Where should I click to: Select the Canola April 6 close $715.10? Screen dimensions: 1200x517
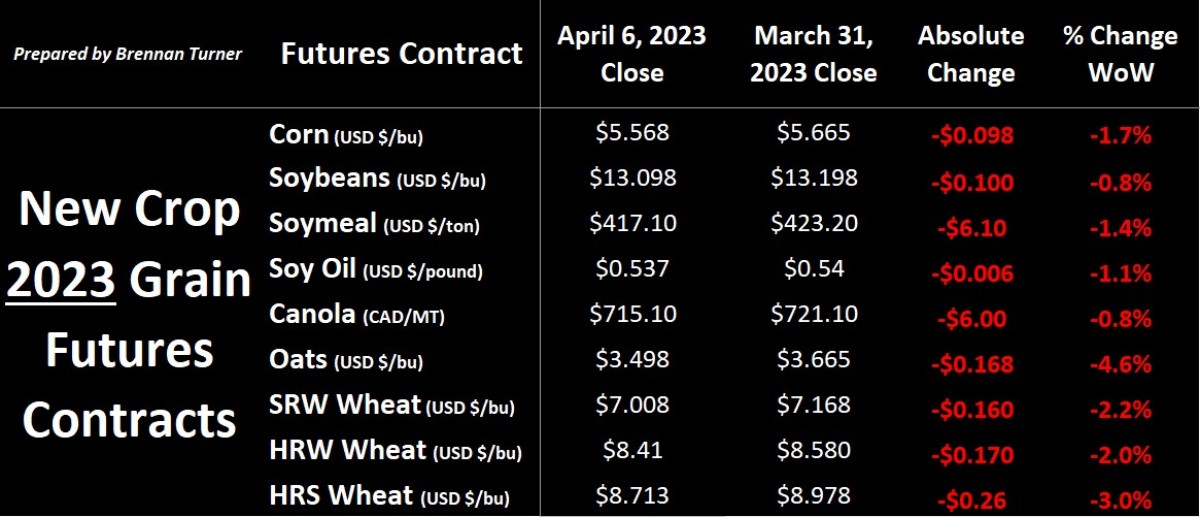pyautogui.click(x=633, y=313)
